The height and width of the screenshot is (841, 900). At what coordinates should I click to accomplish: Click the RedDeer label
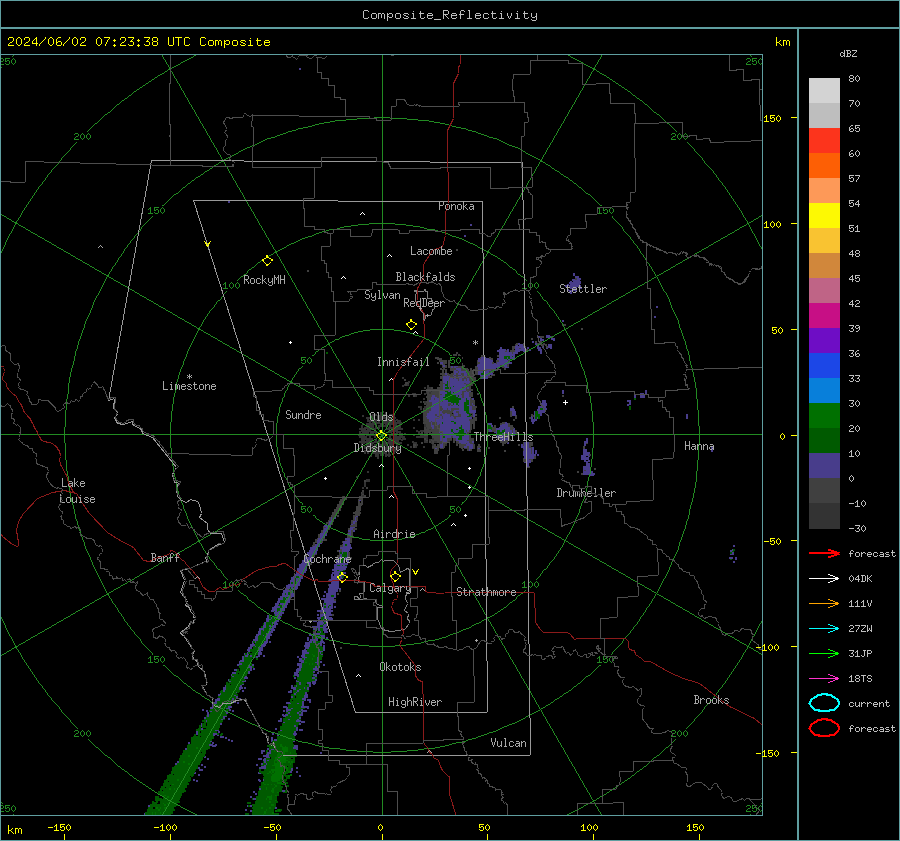pyautogui.click(x=424, y=303)
